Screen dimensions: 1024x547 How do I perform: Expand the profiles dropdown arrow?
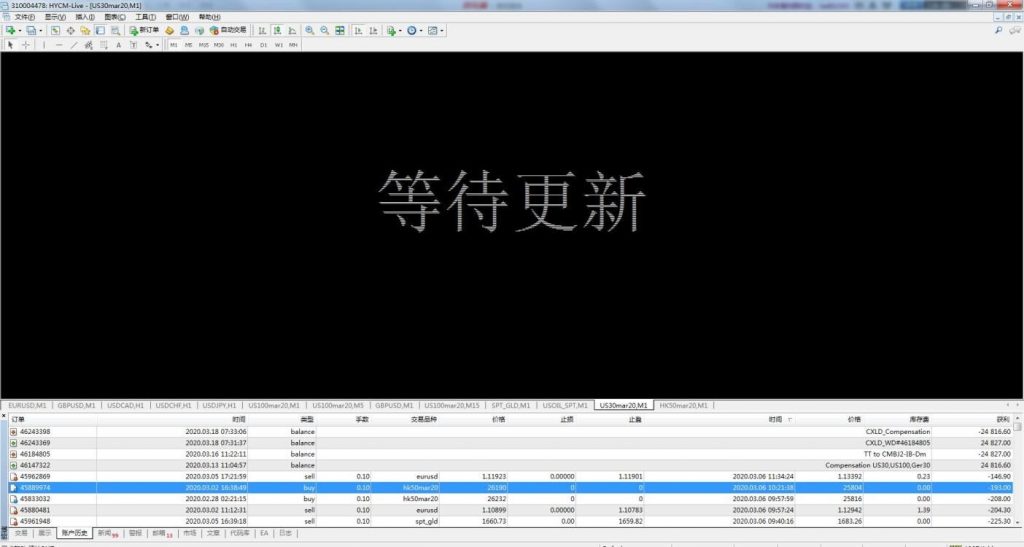40,31
